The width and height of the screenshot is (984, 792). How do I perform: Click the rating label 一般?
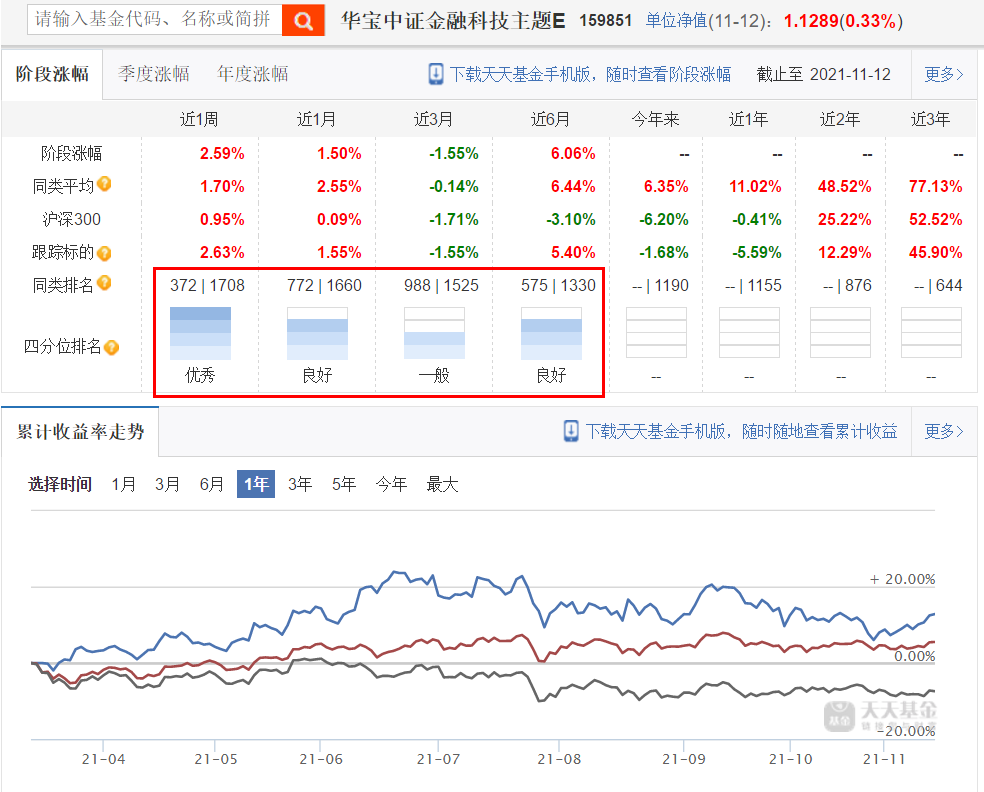[x=434, y=375]
